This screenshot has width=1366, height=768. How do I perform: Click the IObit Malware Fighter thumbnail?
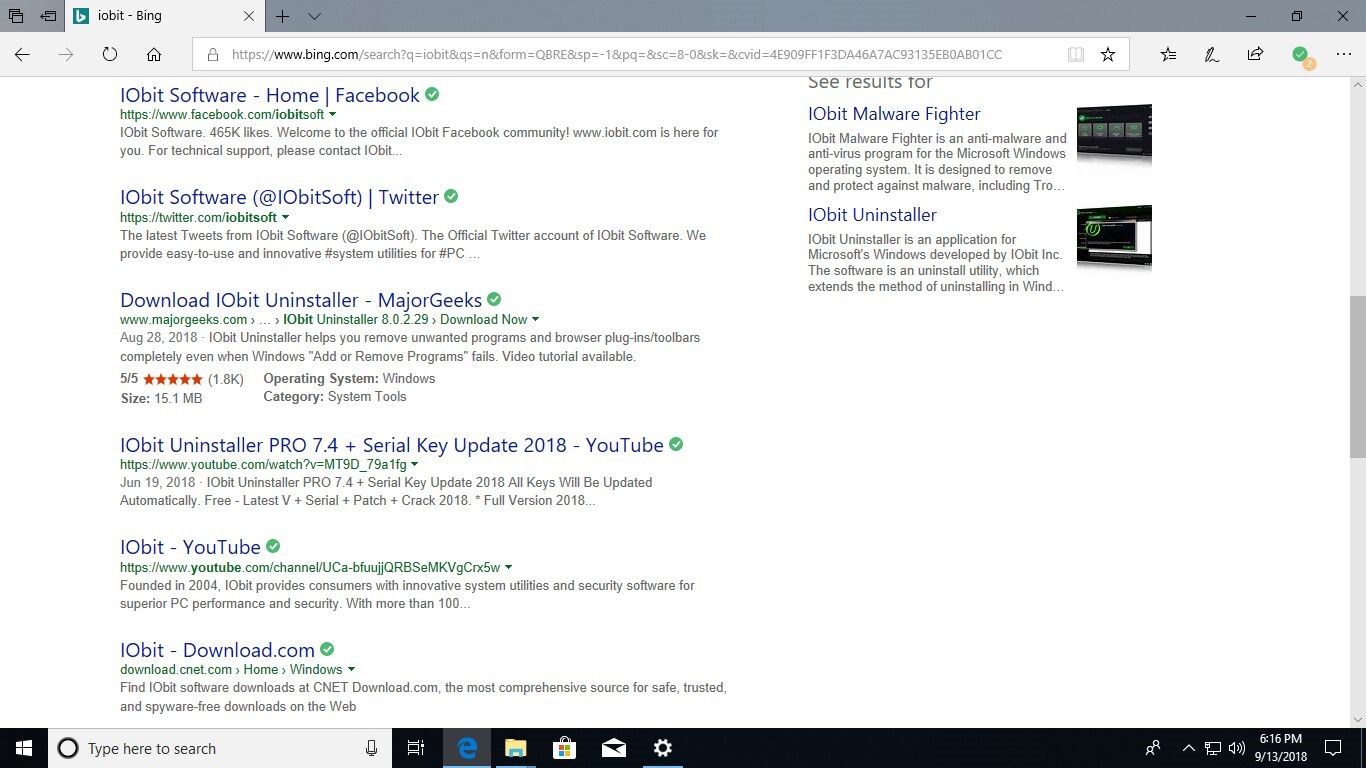1114,134
